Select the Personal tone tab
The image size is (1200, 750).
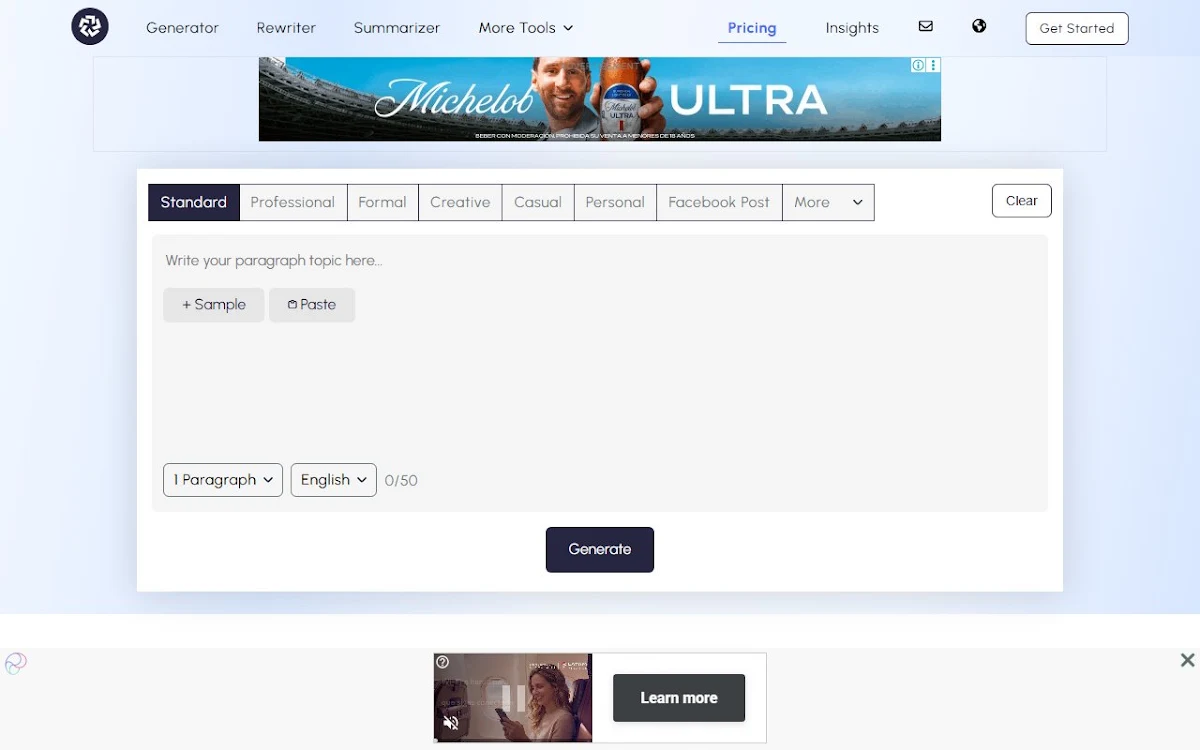615,202
